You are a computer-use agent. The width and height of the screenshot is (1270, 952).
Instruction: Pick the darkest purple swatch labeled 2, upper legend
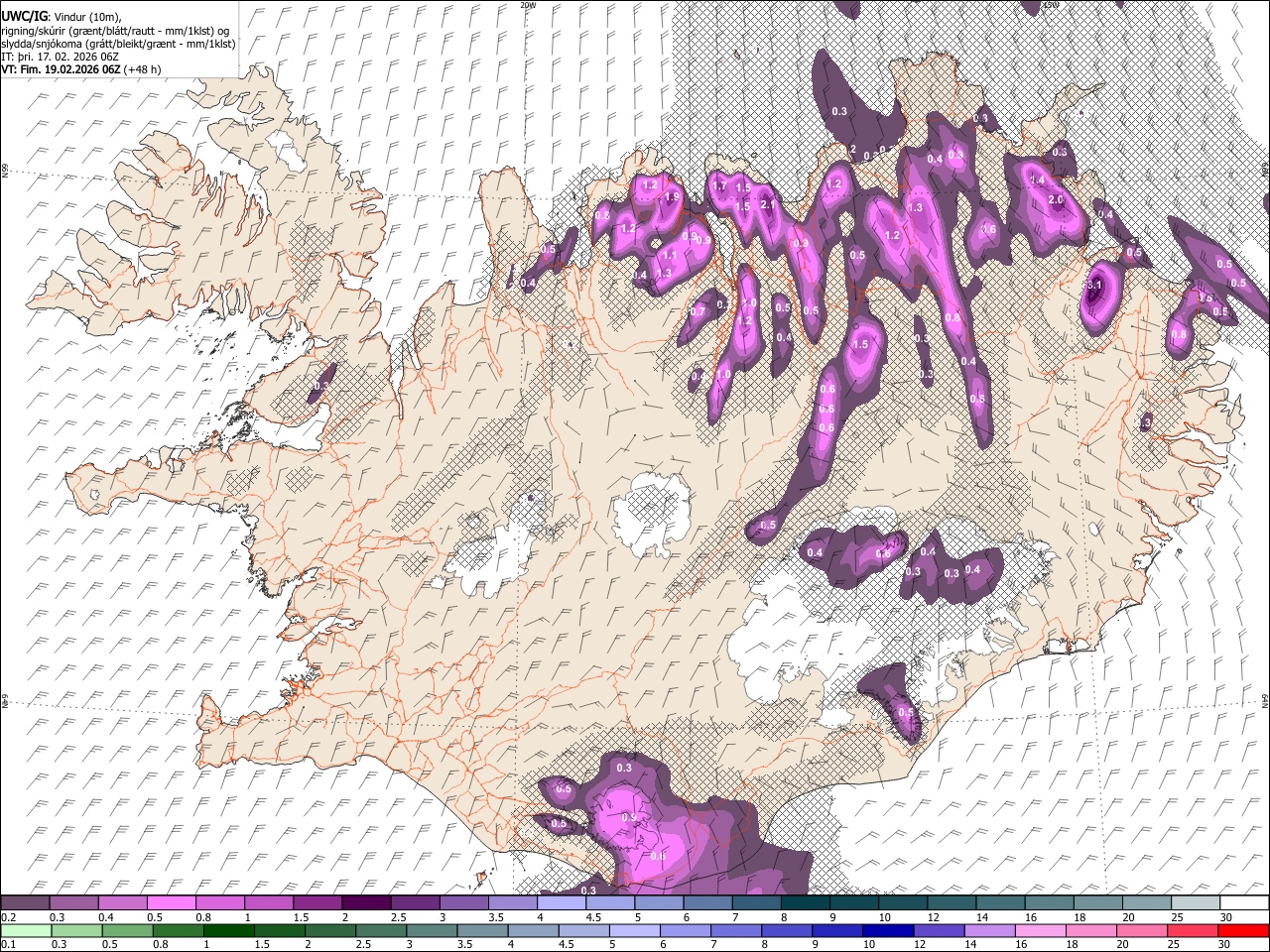(366, 903)
